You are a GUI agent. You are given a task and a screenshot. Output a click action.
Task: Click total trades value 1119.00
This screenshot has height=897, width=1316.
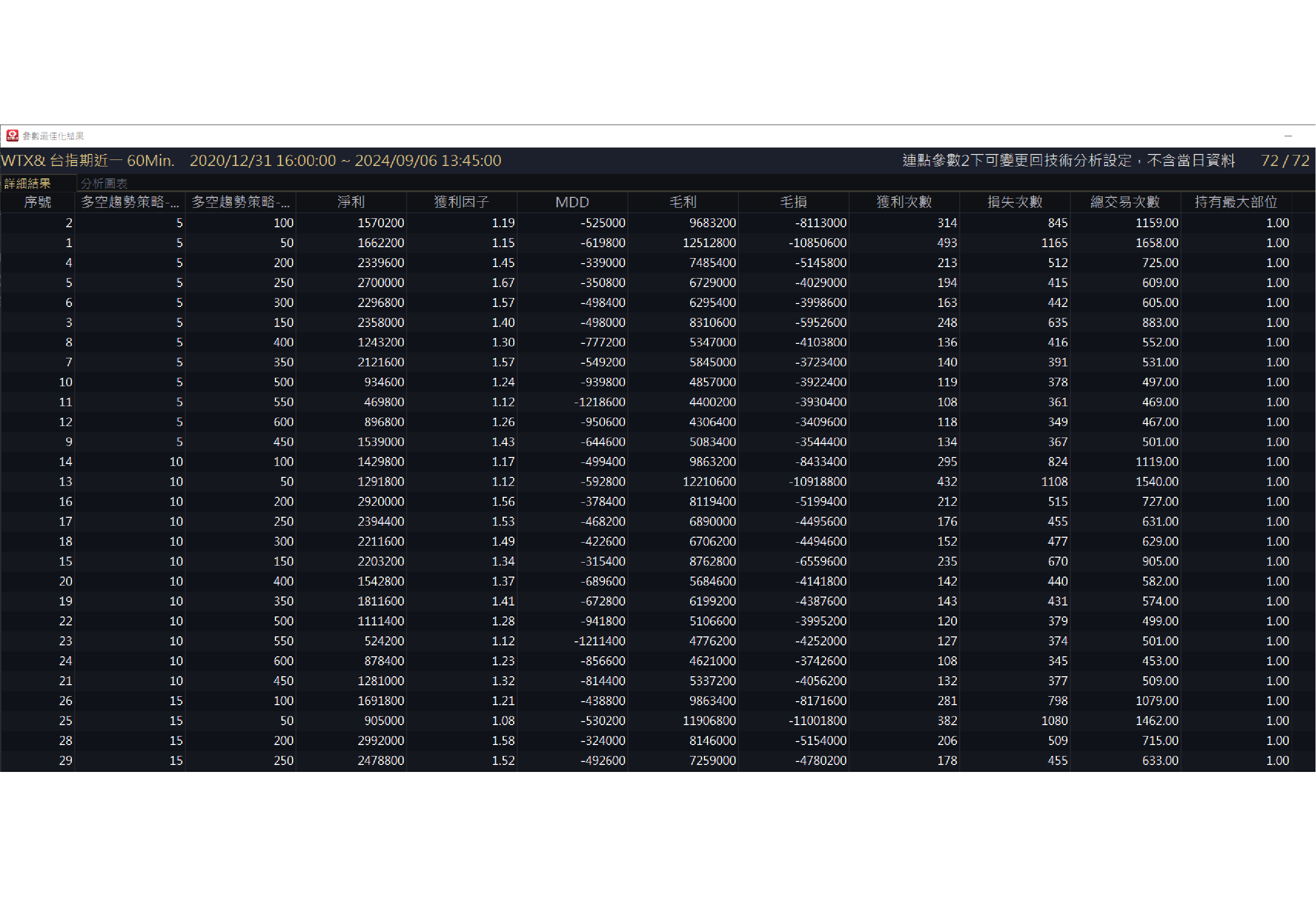(x=1157, y=461)
